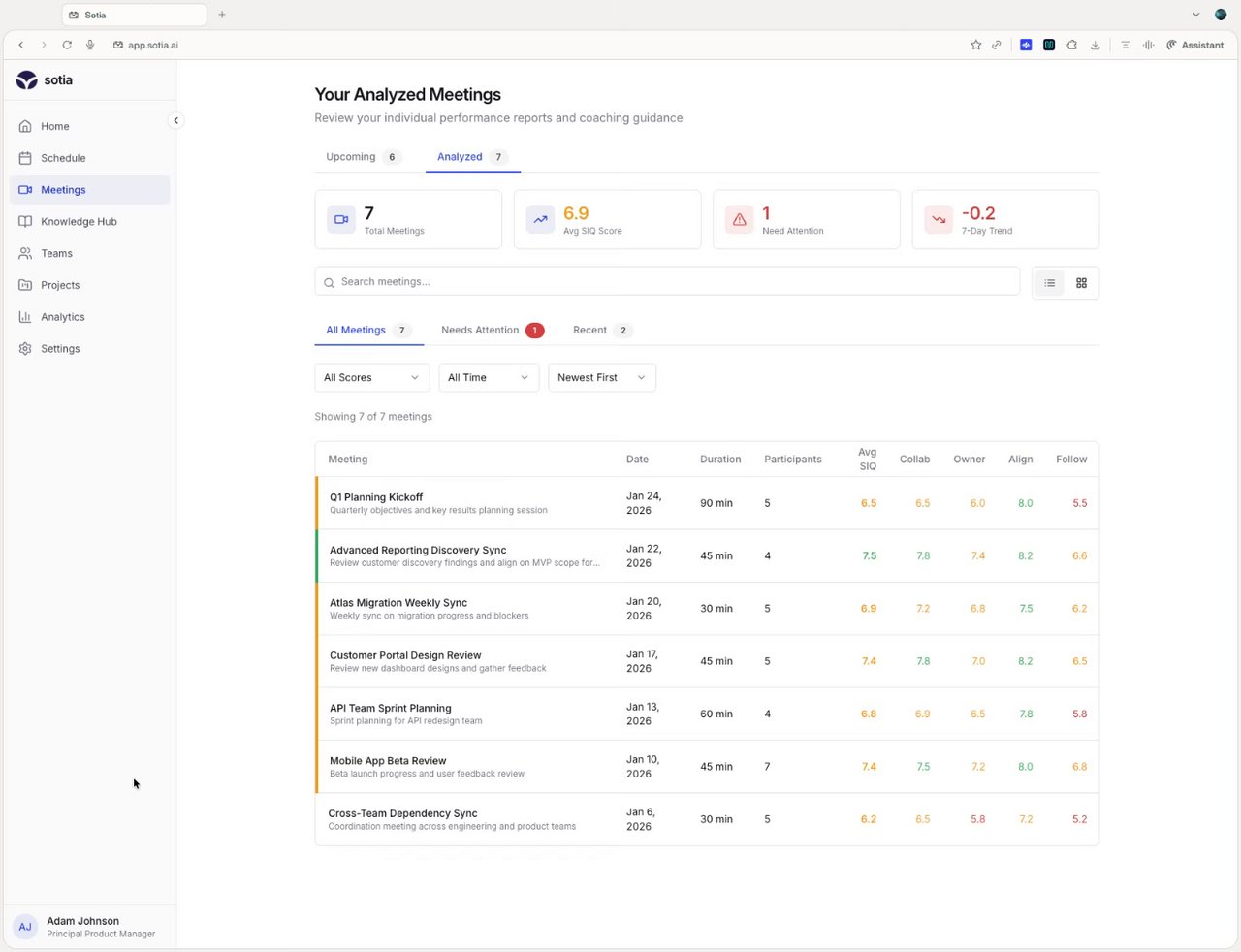Viewport: 1241px width, 952px height.
Task: Click the Duration column header
Action: pos(720,460)
